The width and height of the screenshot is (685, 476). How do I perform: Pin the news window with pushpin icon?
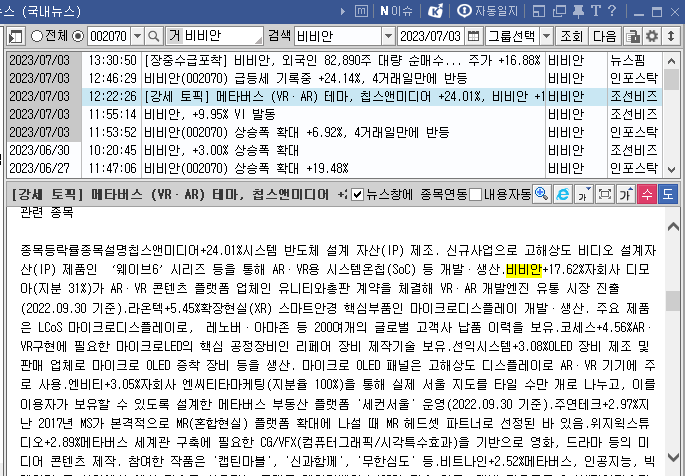(x=578, y=11)
